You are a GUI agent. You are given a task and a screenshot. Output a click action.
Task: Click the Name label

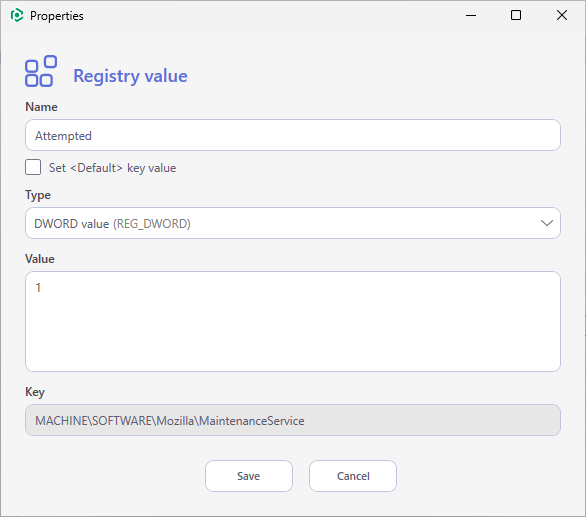(x=41, y=107)
